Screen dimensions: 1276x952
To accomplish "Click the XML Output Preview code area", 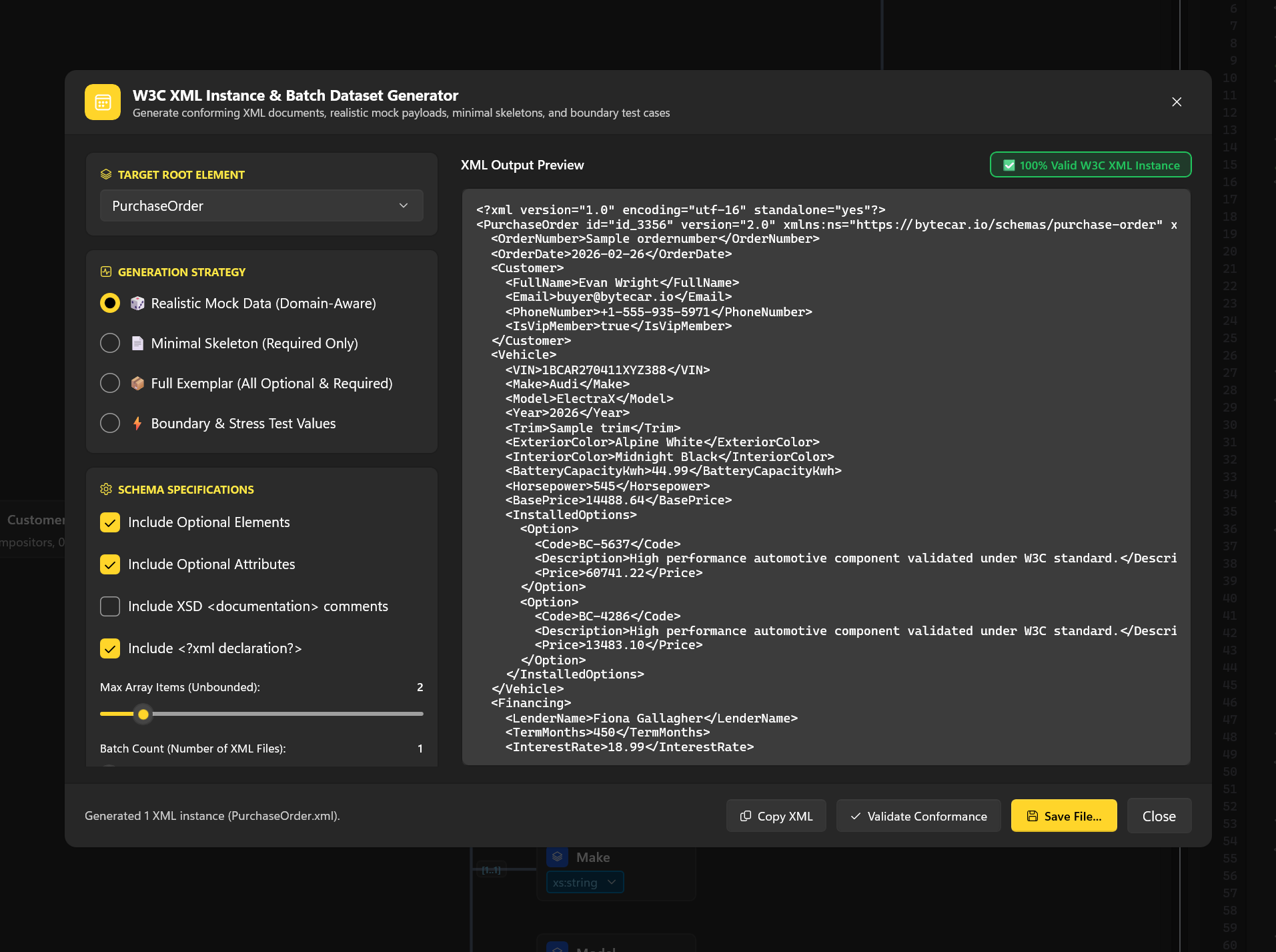I will point(826,477).
